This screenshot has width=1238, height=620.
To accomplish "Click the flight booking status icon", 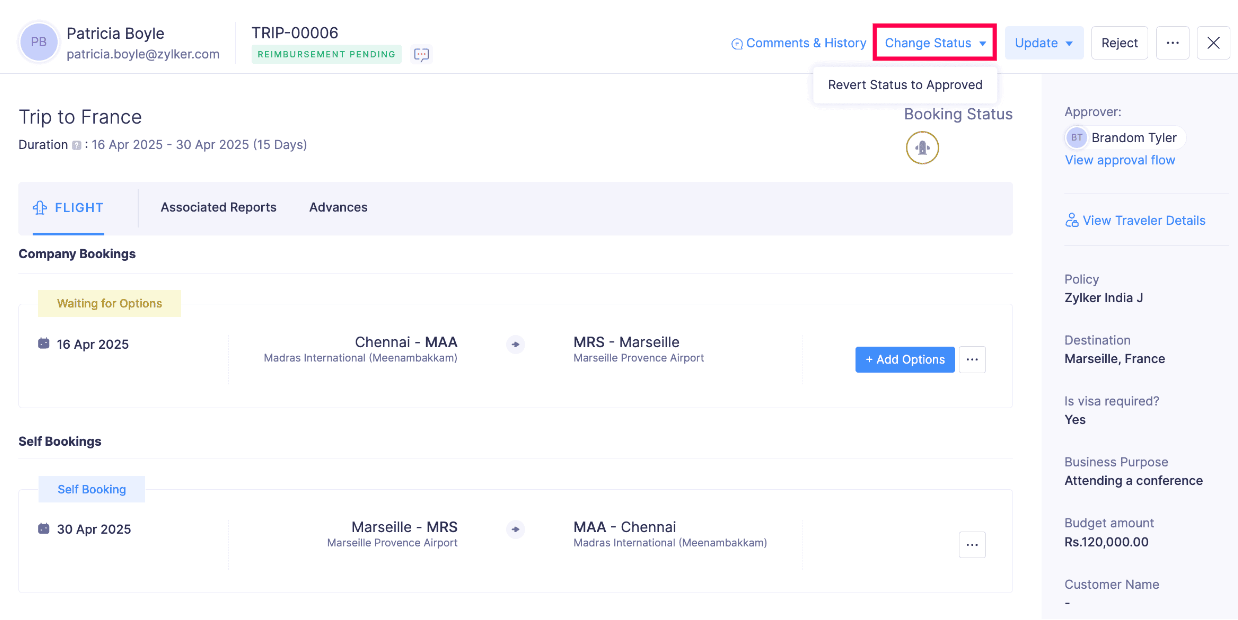I will click(x=922, y=148).
